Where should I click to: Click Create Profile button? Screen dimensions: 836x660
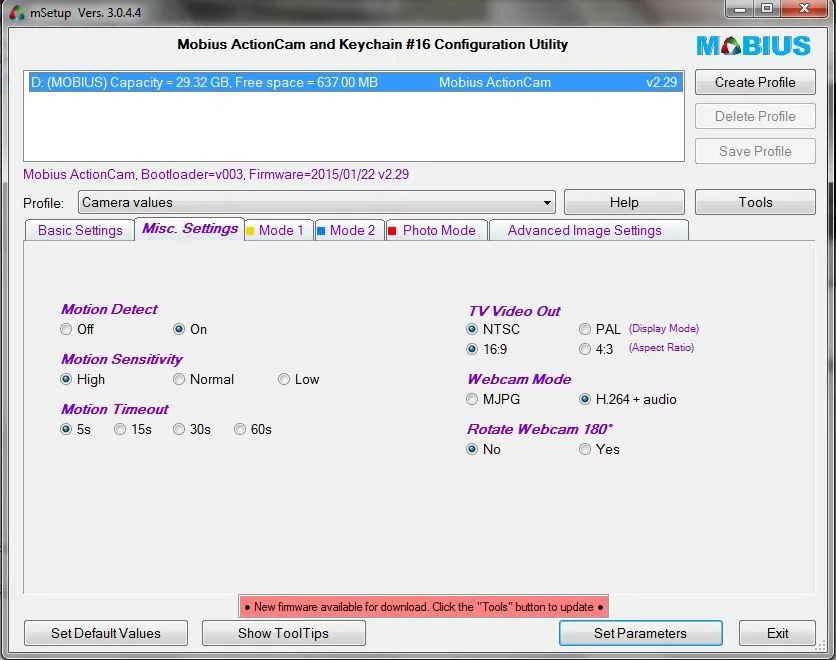click(755, 82)
